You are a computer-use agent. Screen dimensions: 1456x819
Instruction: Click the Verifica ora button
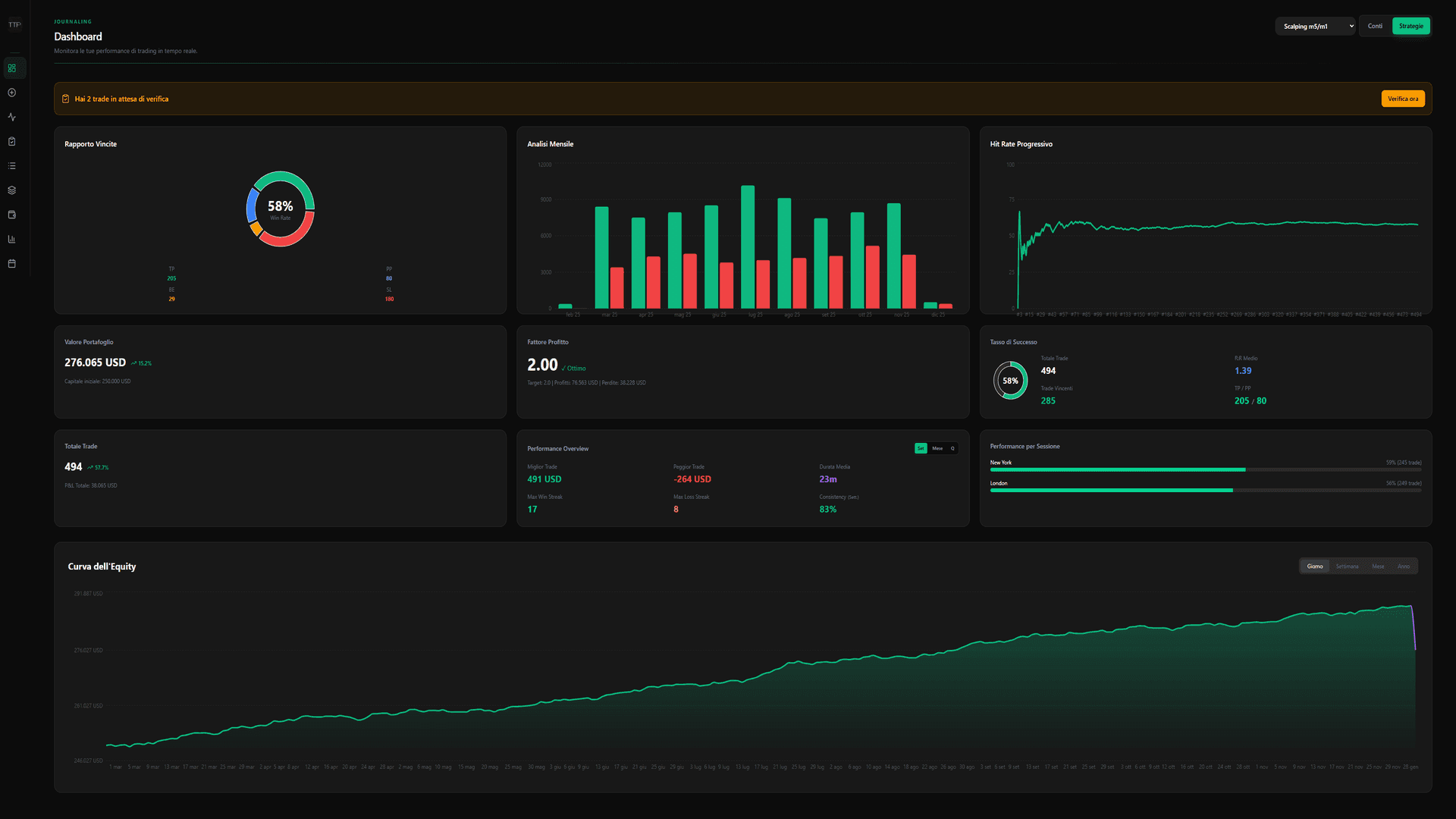pos(1402,98)
